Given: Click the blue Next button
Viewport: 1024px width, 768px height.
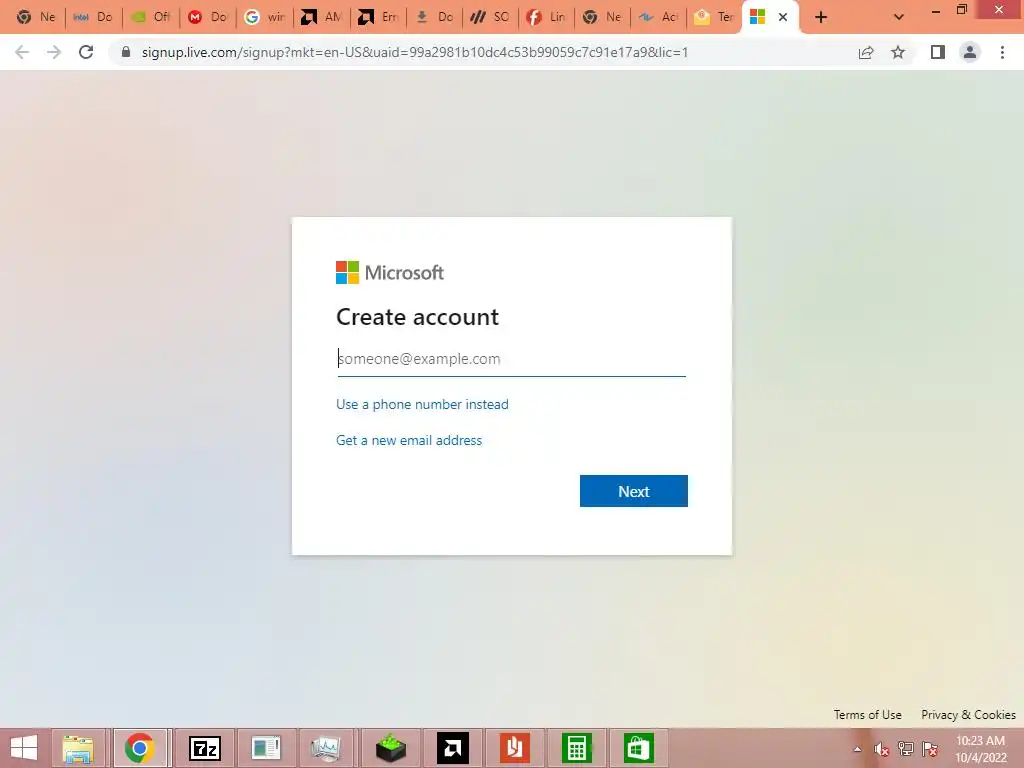Looking at the screenshot, I should point(633,491).
